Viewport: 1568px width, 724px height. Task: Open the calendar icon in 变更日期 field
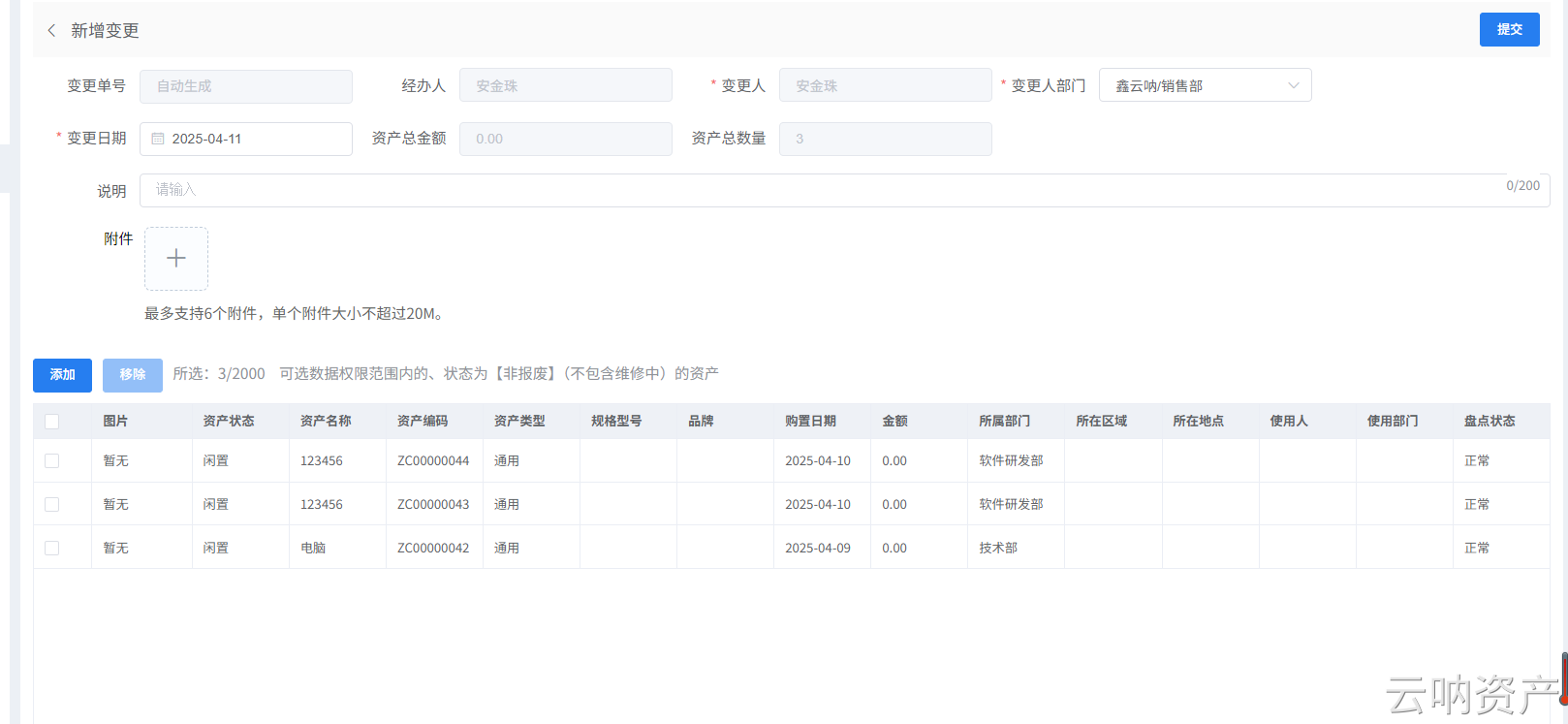(158, 139)
